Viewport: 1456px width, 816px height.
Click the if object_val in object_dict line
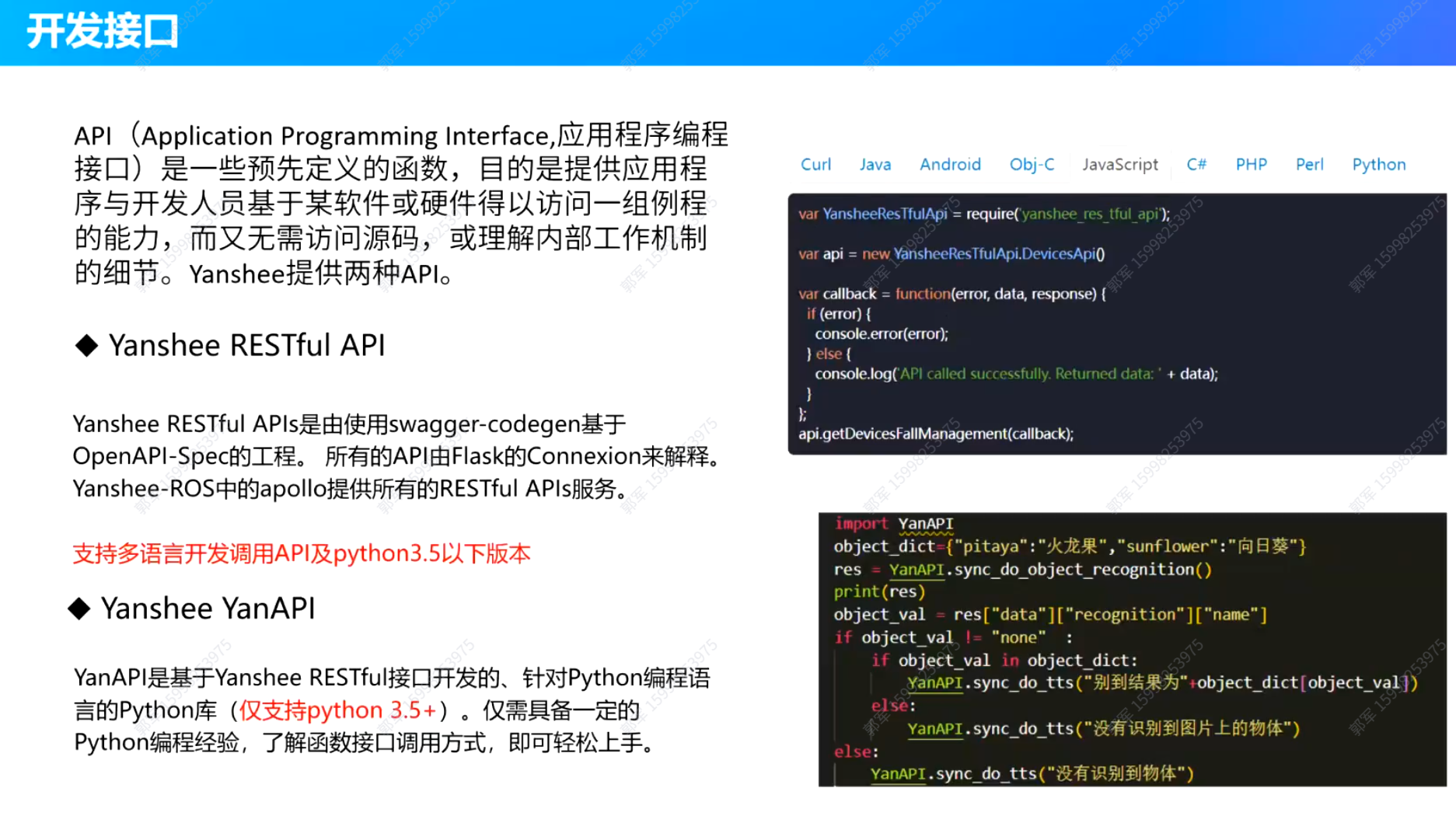coord(1004,661)
